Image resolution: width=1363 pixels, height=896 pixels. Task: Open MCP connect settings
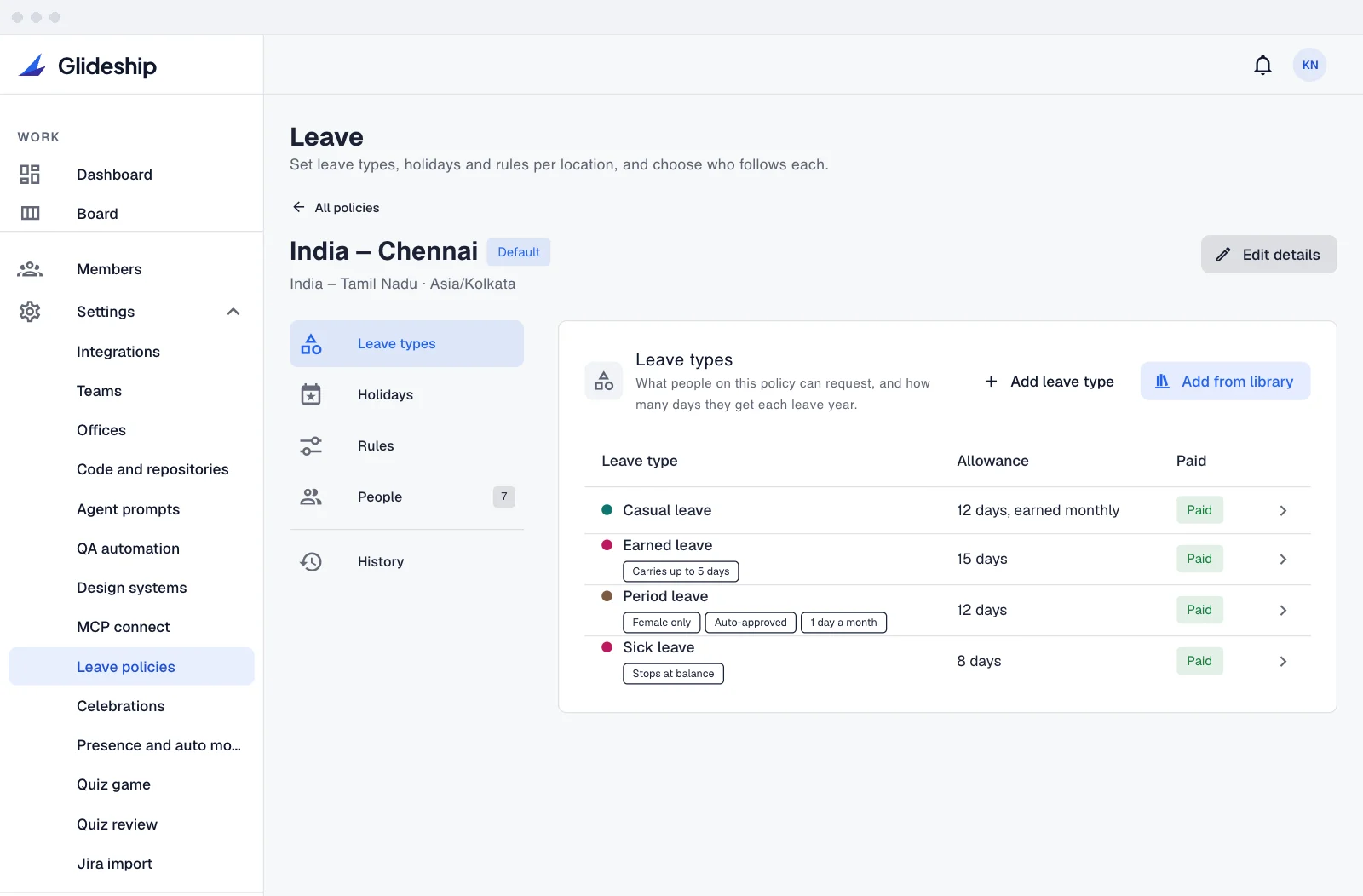[131, 627]
